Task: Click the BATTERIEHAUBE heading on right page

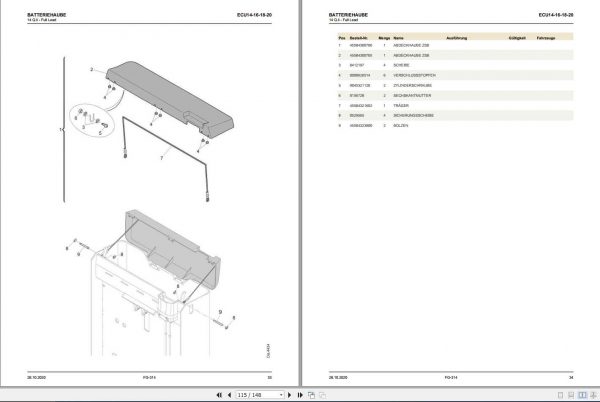Action: (x=348, y=15)
